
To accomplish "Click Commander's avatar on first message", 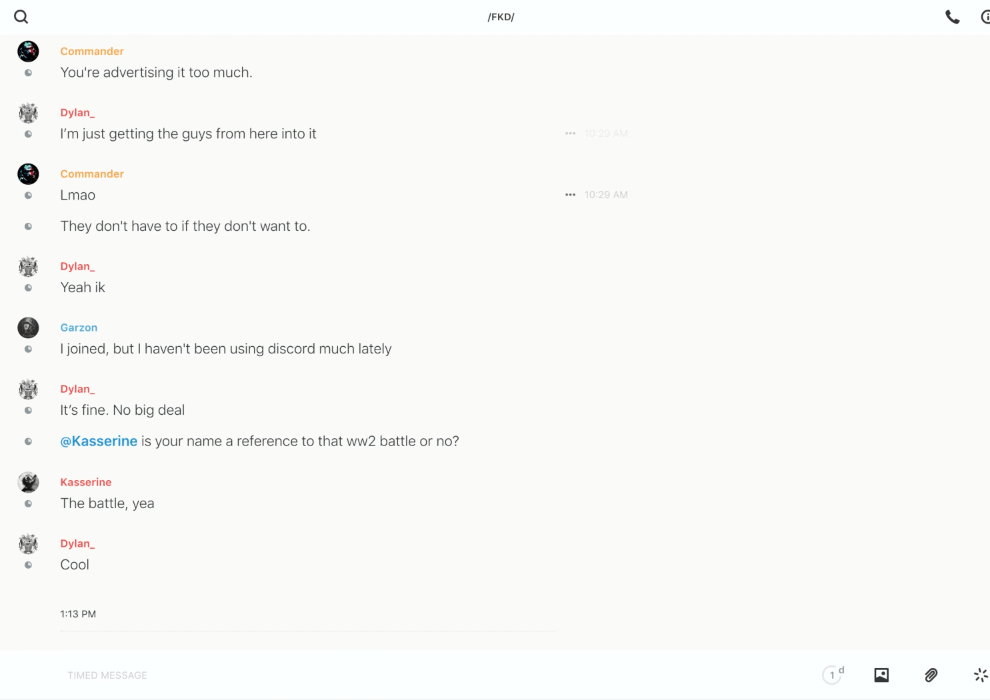I will point(28,52).
